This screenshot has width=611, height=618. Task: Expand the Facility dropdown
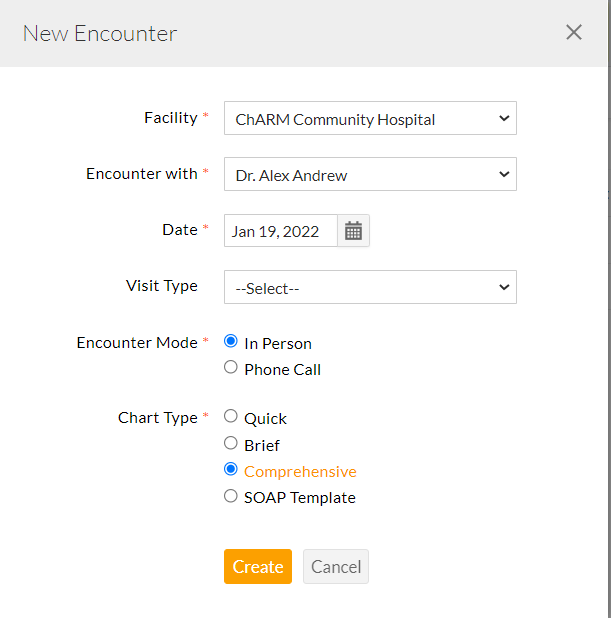(370, 118)
